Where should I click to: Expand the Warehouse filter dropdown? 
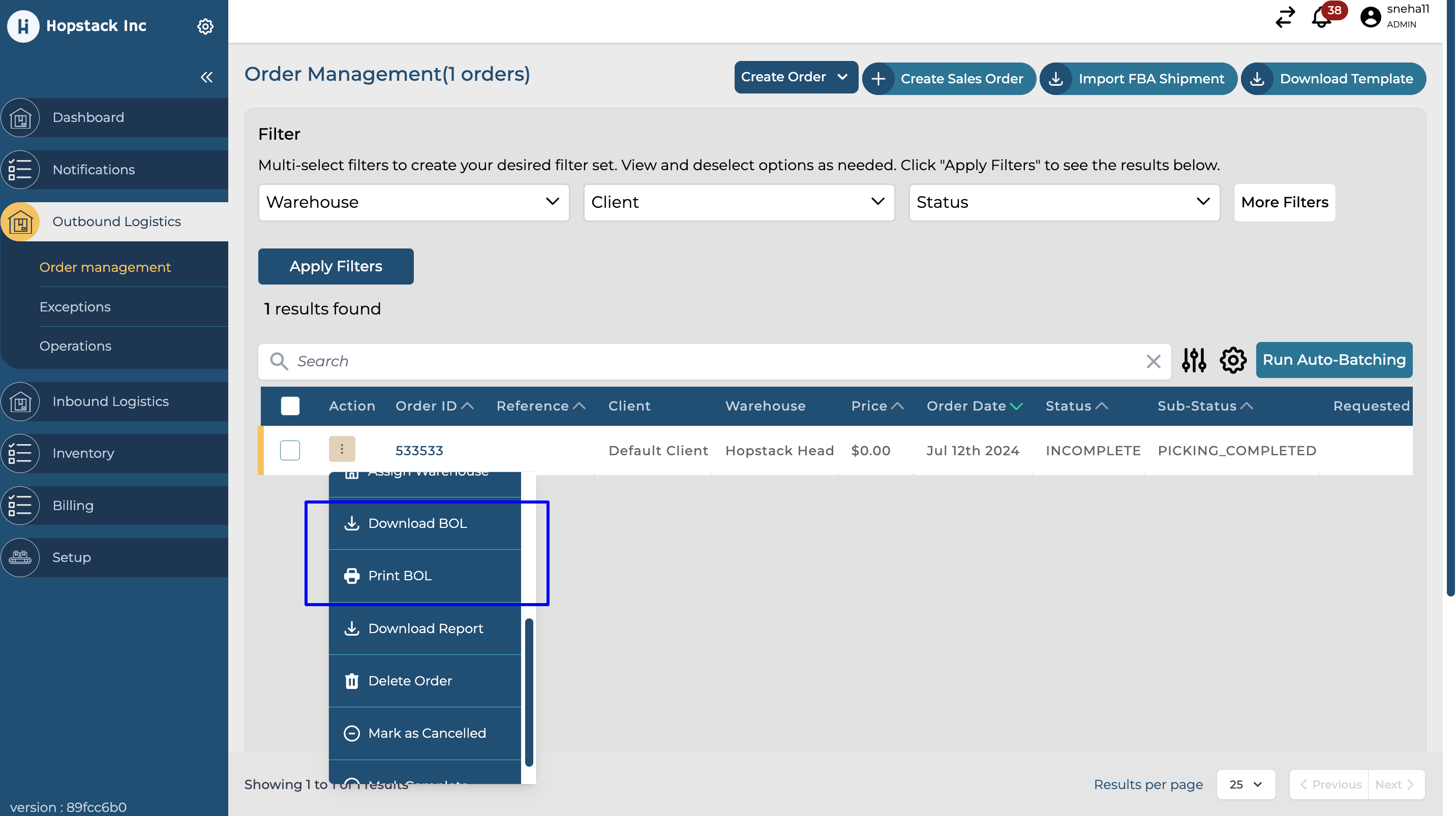click(413, 202)
